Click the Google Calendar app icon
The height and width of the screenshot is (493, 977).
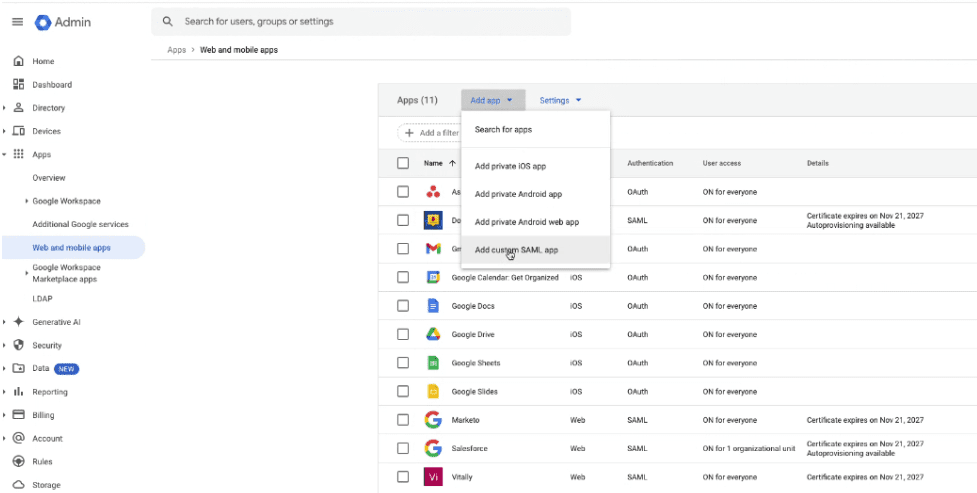(433, 277)
